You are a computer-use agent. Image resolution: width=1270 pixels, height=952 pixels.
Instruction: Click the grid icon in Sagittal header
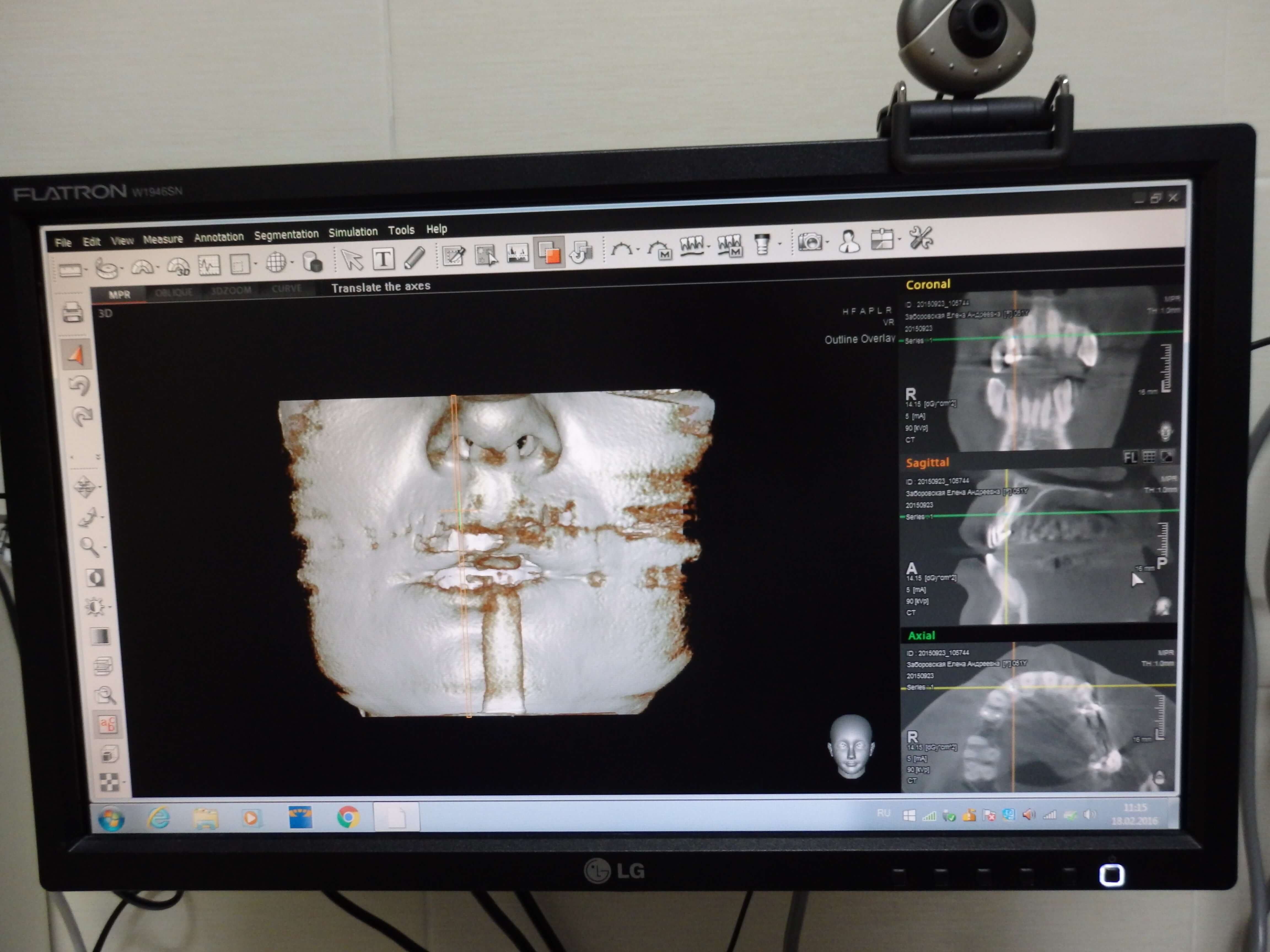(1149, 457)
